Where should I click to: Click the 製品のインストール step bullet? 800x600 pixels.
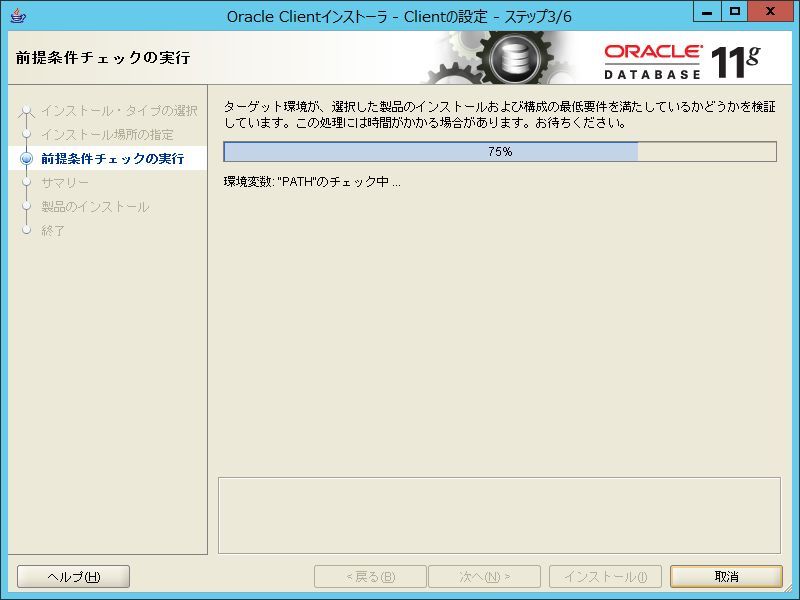tap(27, 207)
